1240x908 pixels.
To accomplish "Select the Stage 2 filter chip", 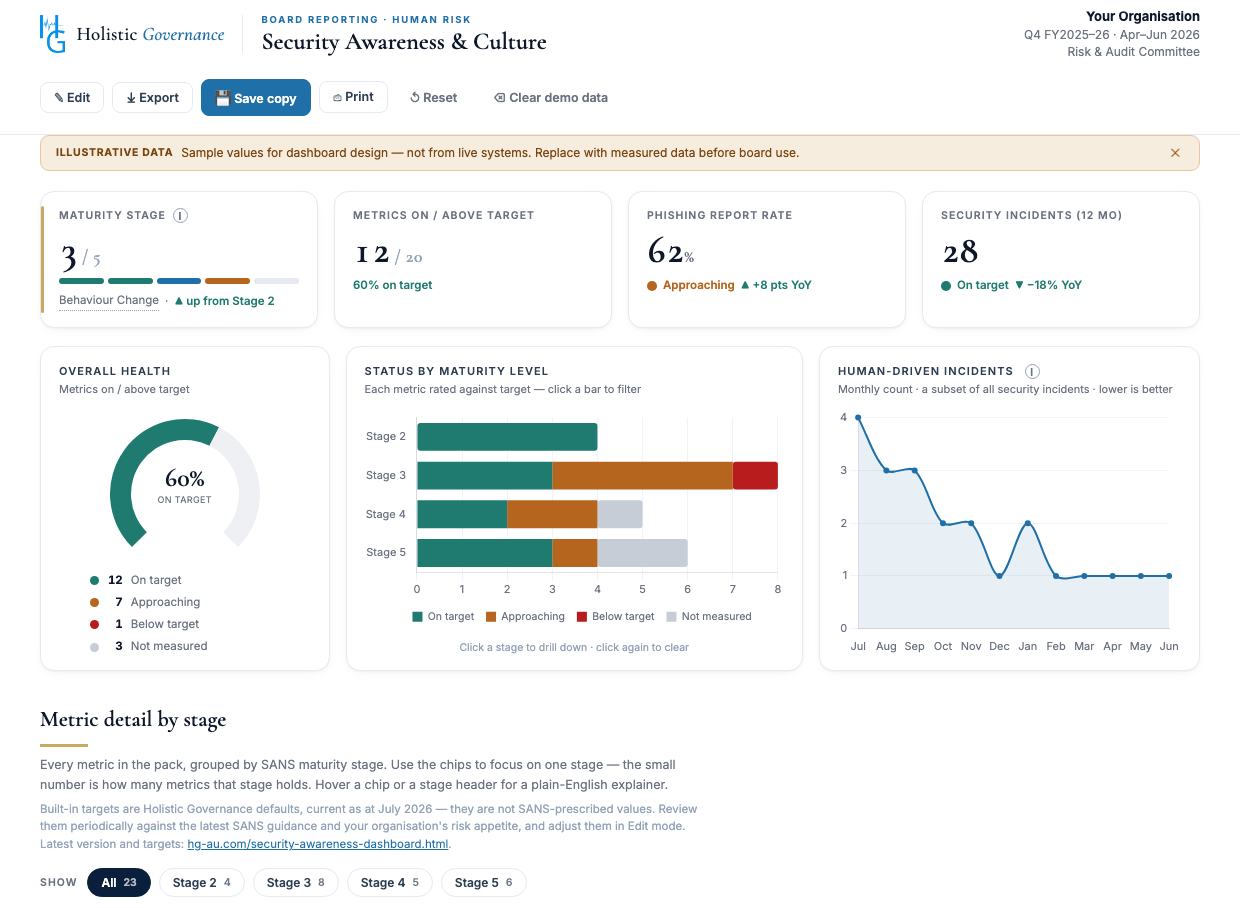I will click(x=202, y=882).
